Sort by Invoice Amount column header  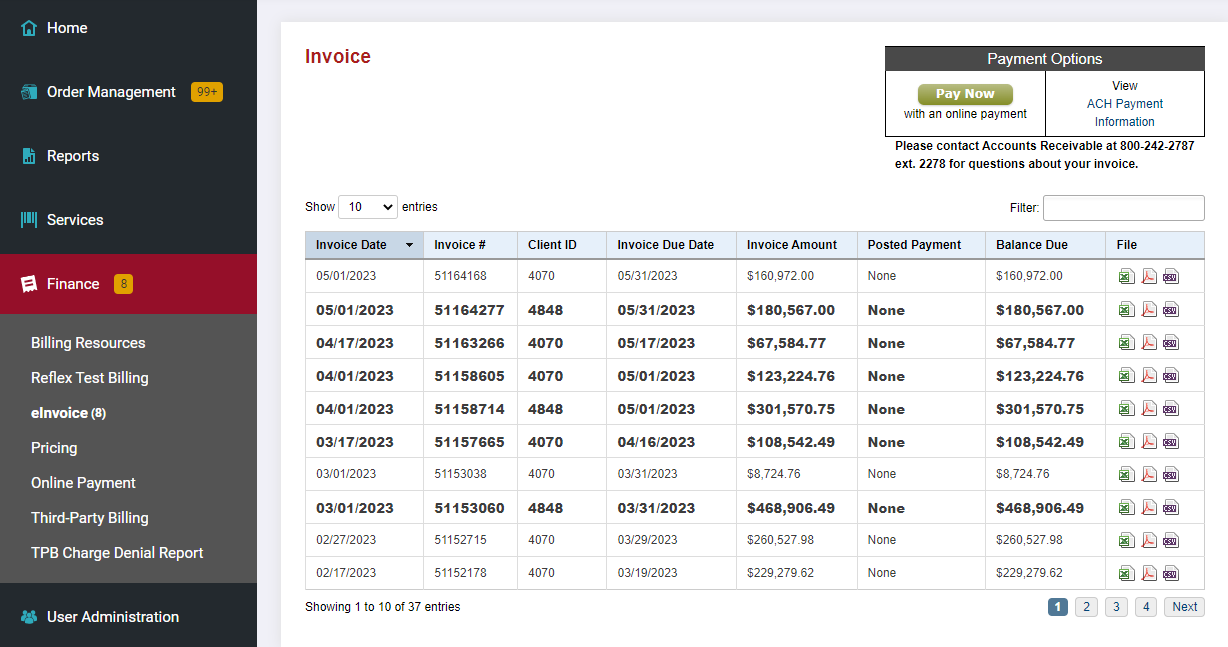tap(797, 245)
